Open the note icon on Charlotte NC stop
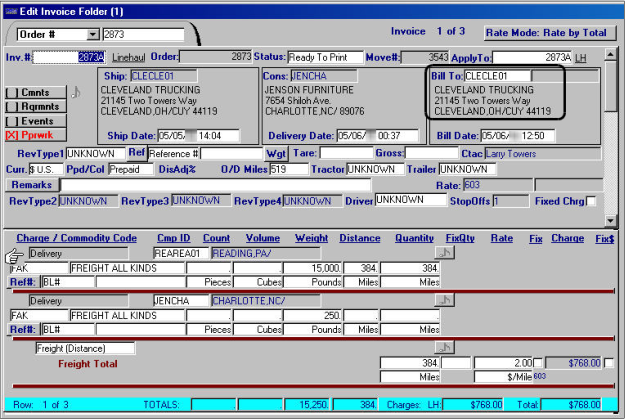 pos(444,300)
